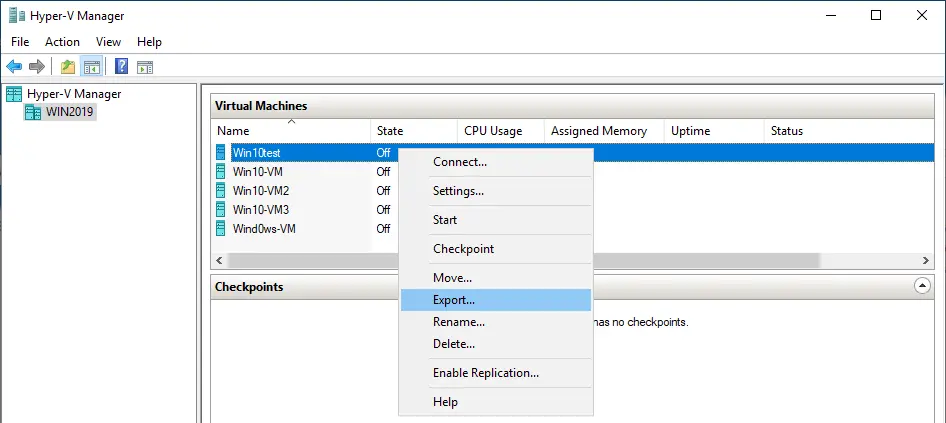Choose Rename... from the context menu
Image resolution: width=946 pixels, height=423 pixels.
coord(496,322)
